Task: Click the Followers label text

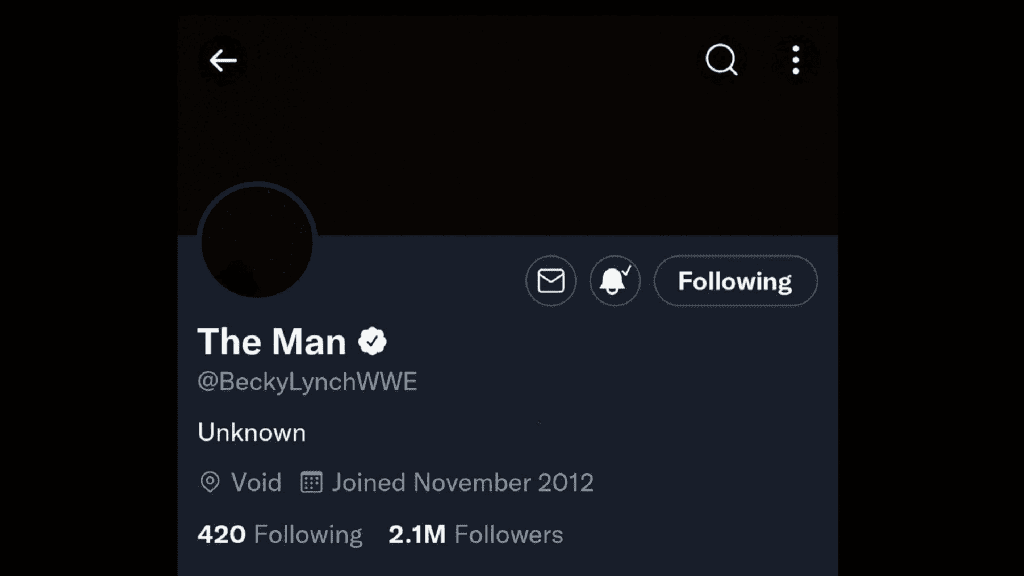Action: pos(508,535)
